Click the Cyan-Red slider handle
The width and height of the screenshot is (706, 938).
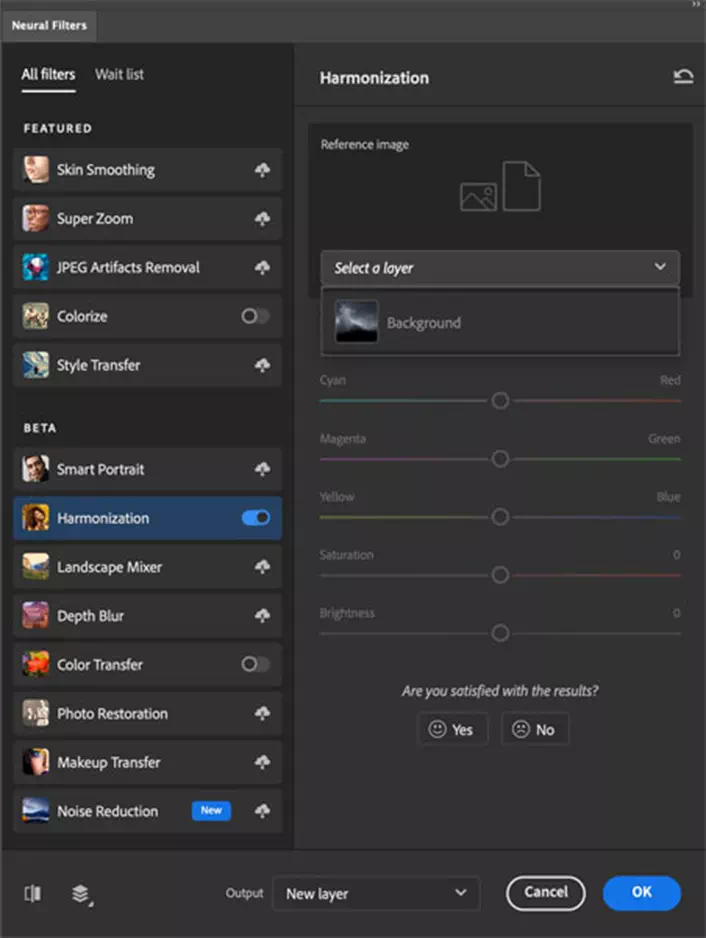tap(500, 400)
